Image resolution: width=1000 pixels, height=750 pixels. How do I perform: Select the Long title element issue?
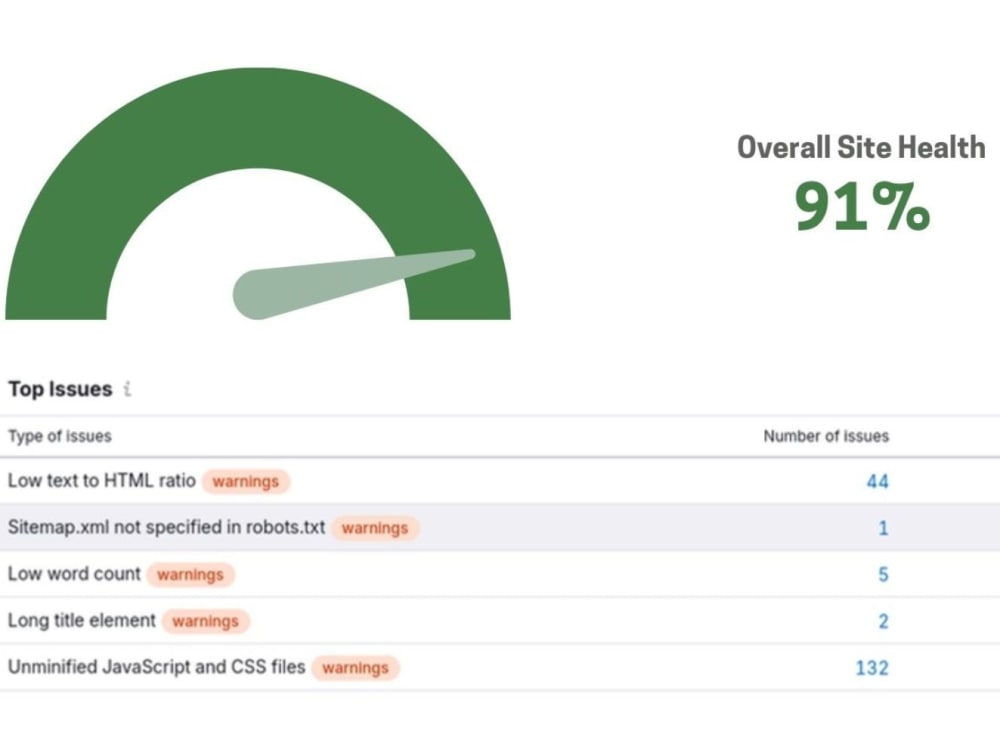82,621
